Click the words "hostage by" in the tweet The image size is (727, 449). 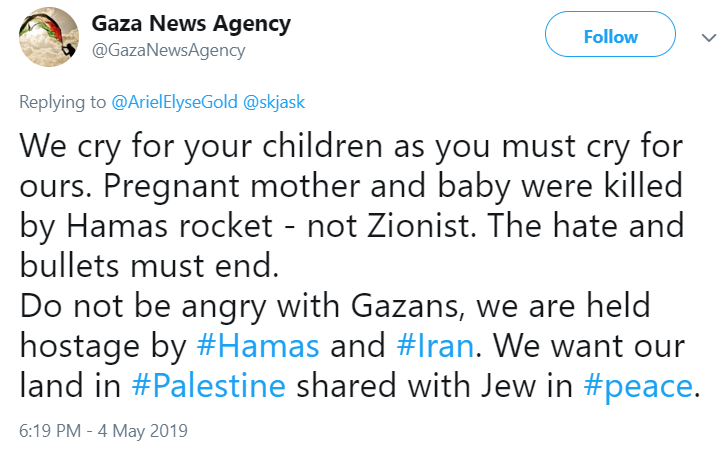tap(98, 347)
